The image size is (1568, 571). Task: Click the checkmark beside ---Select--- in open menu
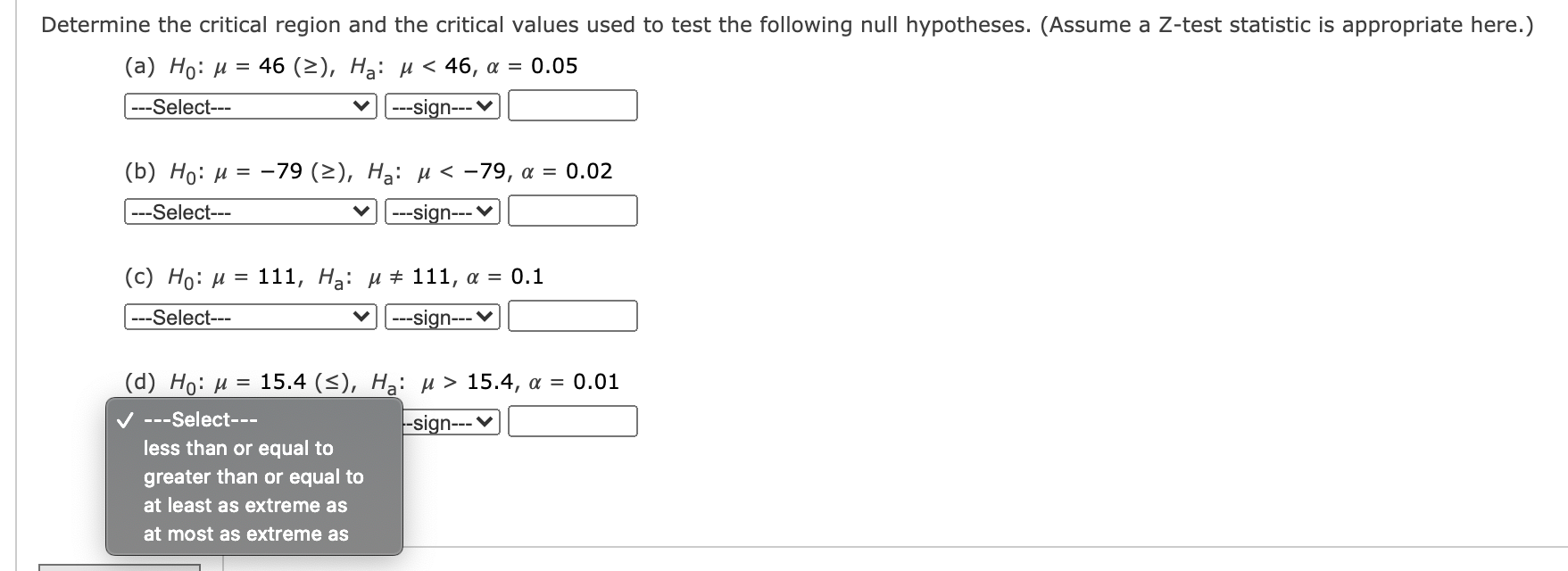pos(125,419)
